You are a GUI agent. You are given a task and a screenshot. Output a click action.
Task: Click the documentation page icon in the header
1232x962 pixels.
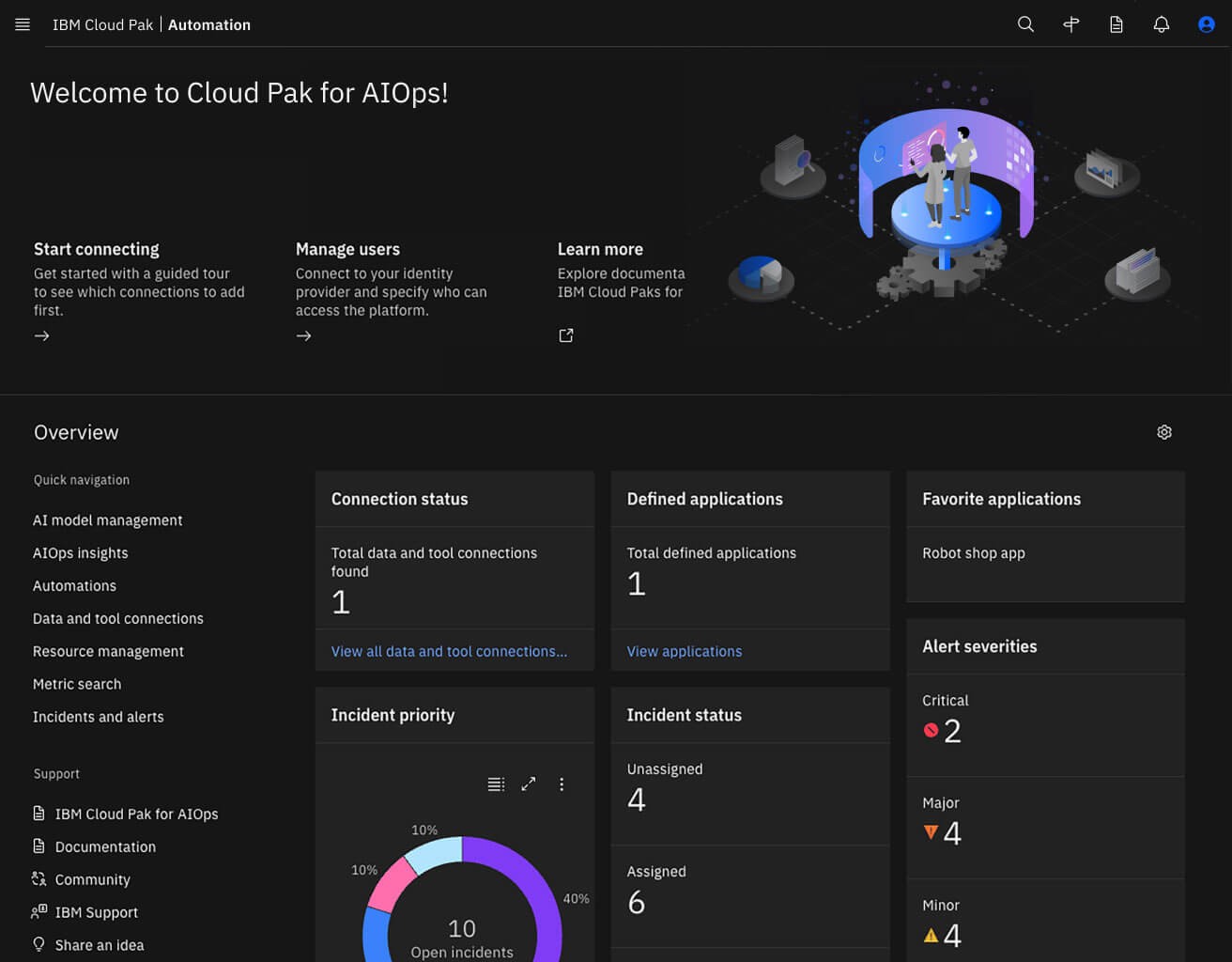point(1116,24)
